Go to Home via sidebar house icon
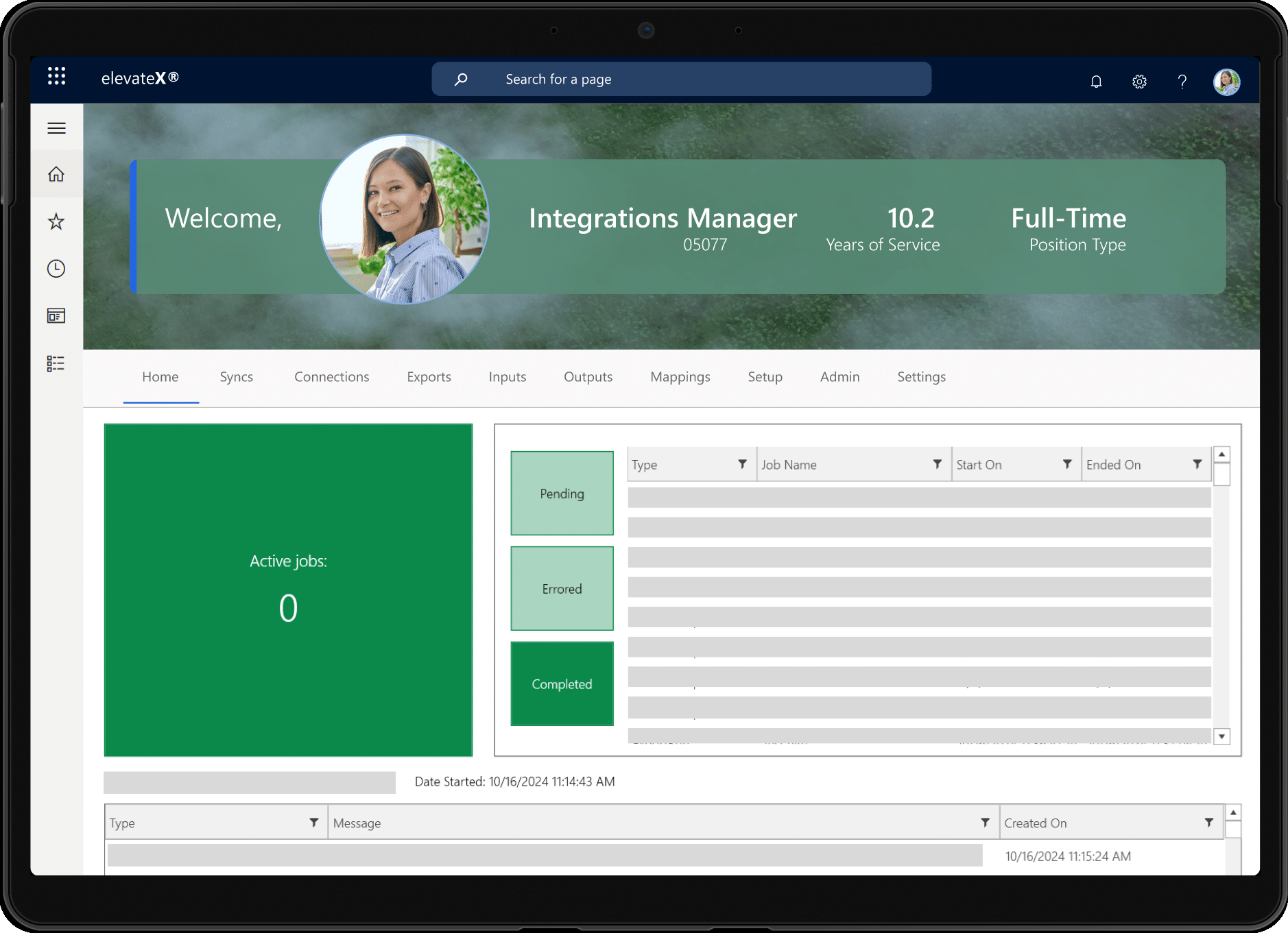Image resolution: width=1288 pixels, height=933 pixels. coord(56,174)
